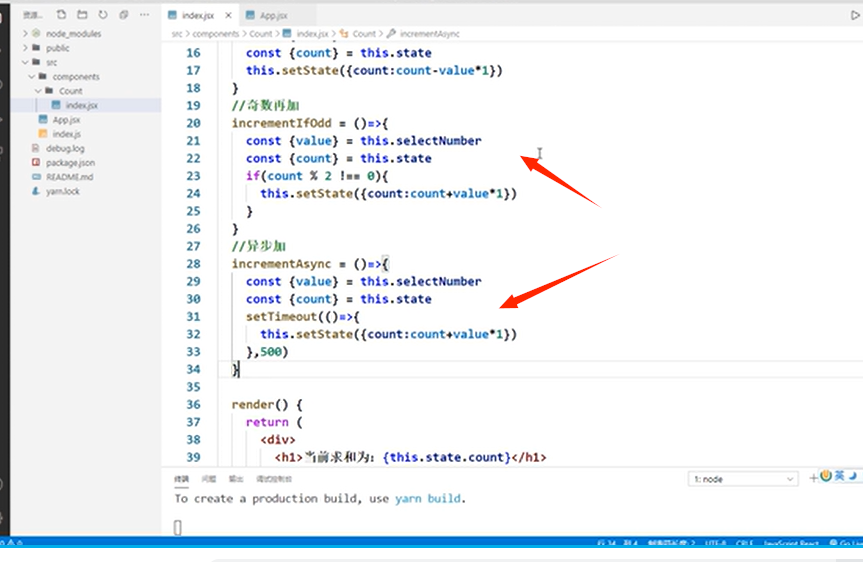Screen dimensions: 863x562
Task: Click the New Folder icon in Explorer header
Action: point(82,15)
